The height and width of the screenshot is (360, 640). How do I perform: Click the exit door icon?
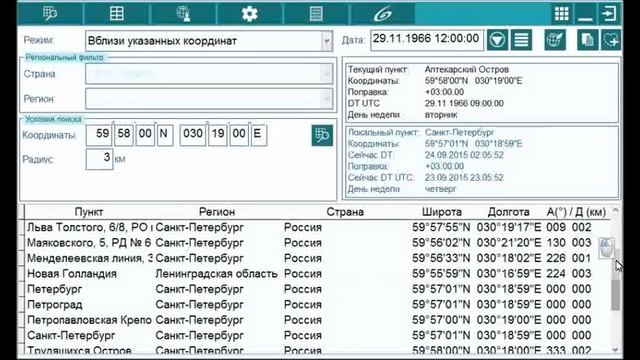tap(609, 13)
